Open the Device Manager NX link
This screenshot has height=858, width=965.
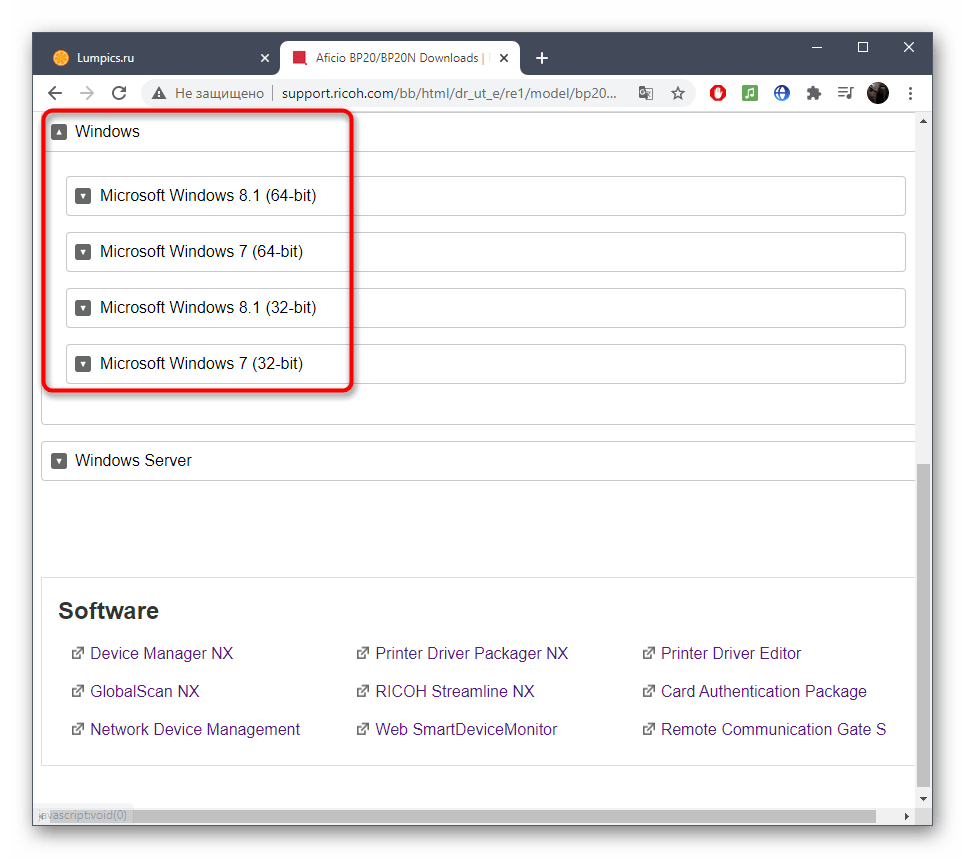tap(162, 653)
